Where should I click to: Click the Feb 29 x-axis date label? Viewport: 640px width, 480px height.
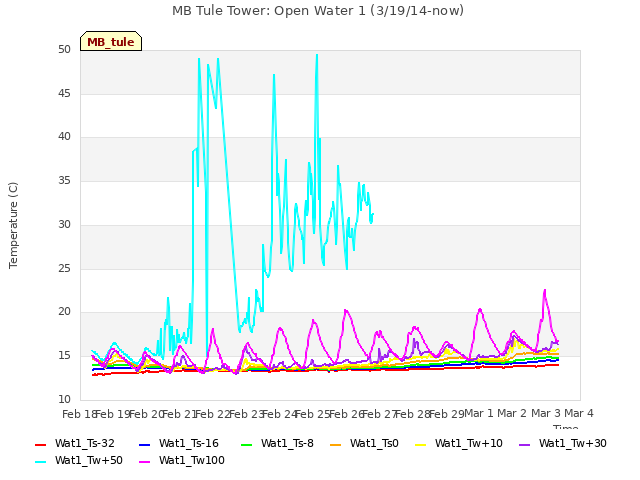coord(447,414)
